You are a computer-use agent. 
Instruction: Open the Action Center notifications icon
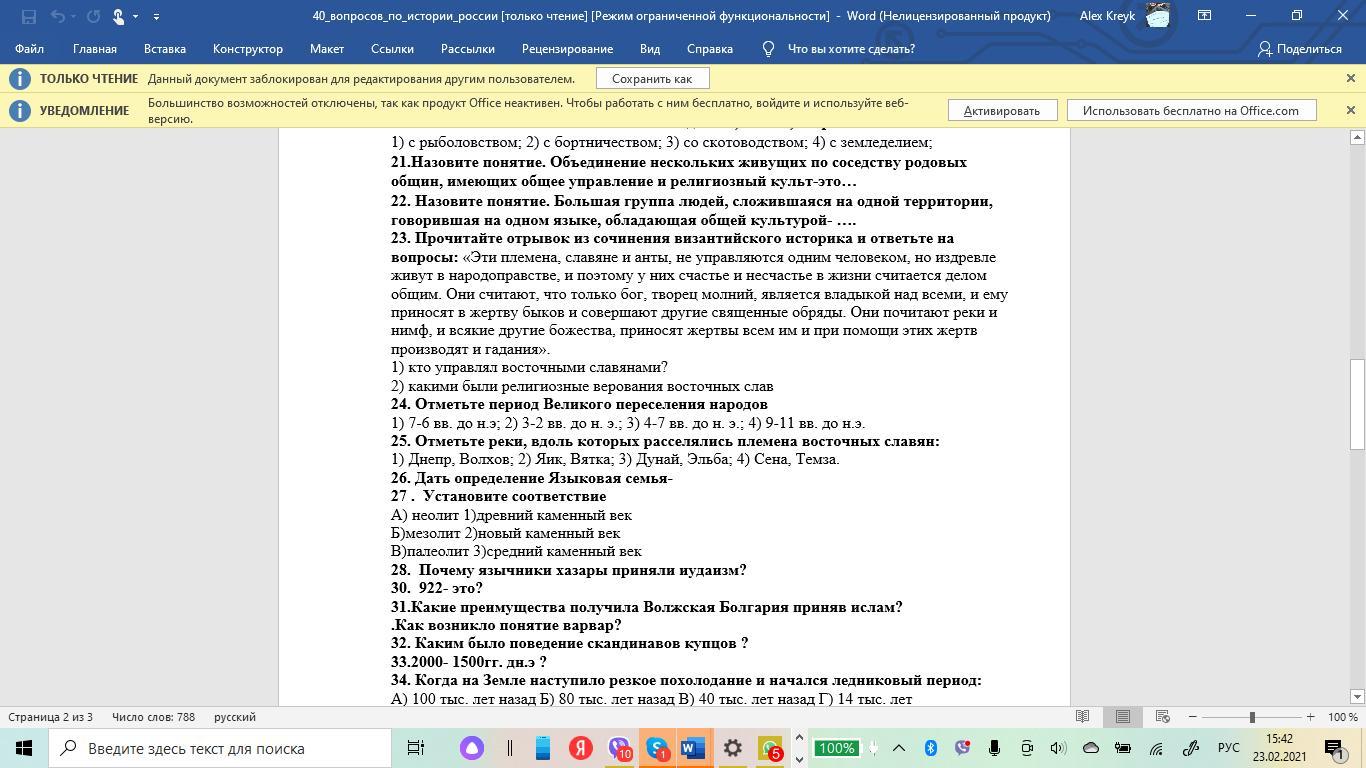tap(1334, 748)
